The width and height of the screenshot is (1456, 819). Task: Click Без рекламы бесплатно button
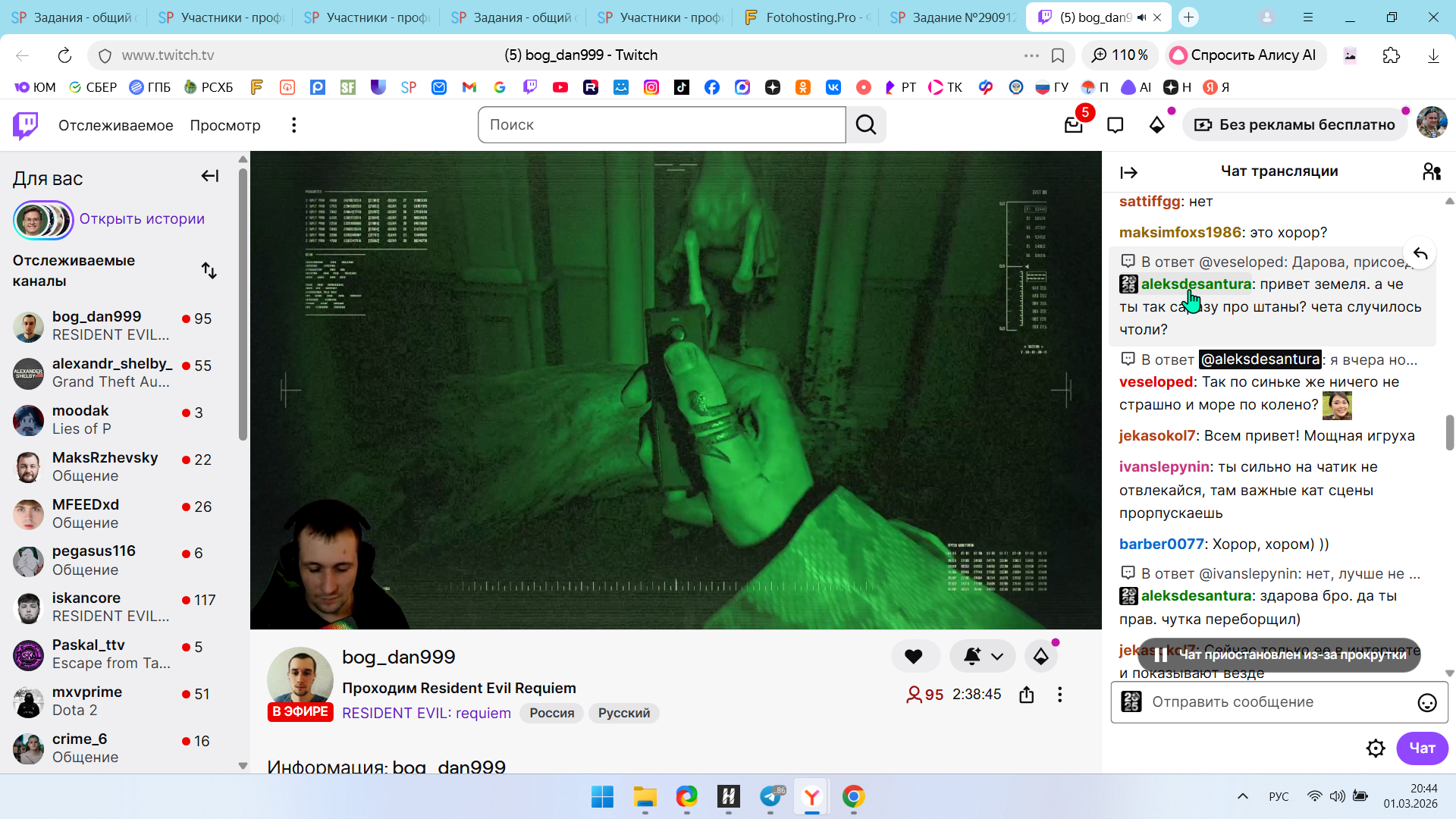(x=1295, y=125)
